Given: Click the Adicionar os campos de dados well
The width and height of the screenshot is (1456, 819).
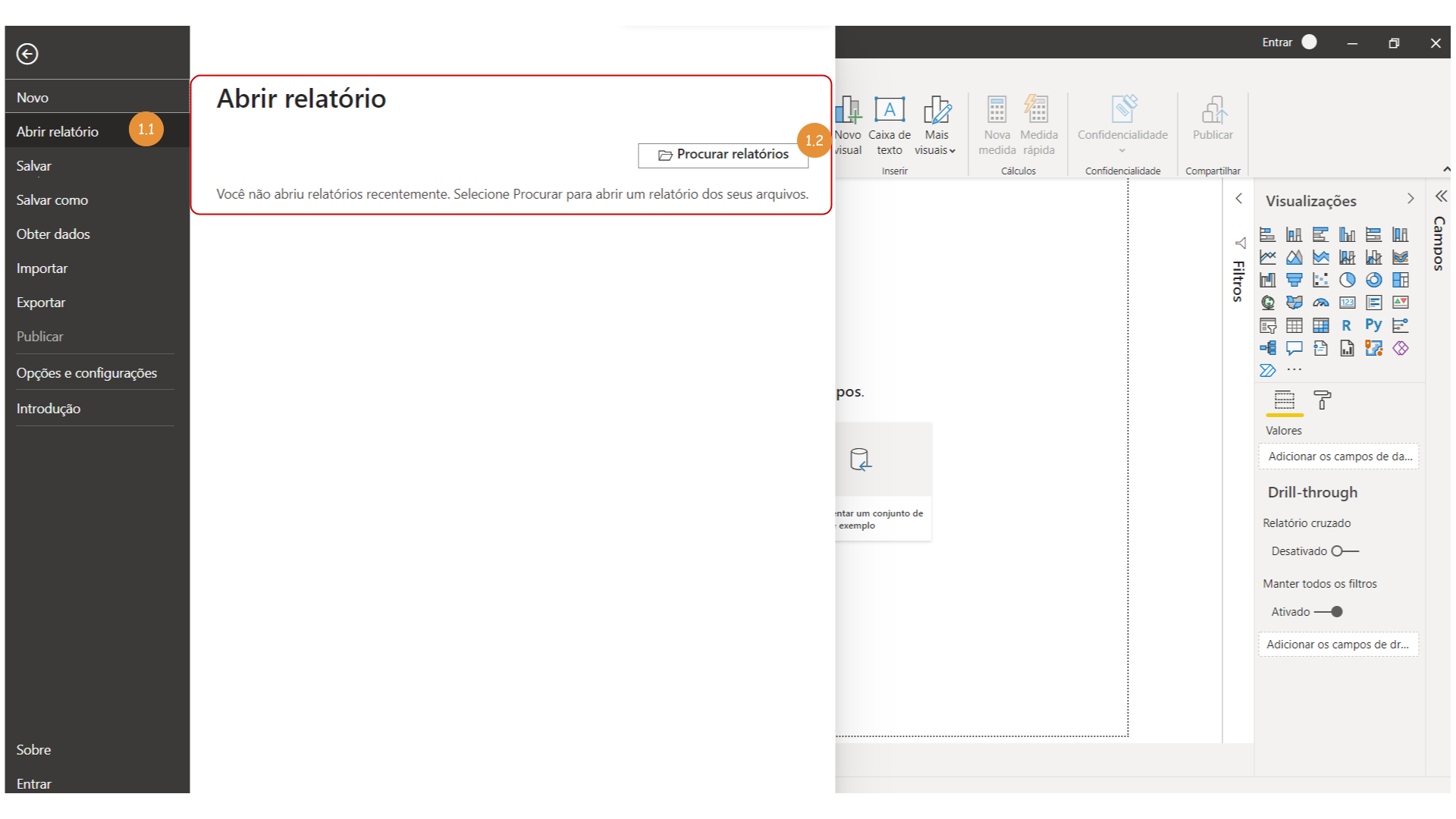Looking at the screenshot, I should click(x=1338, y=457).
